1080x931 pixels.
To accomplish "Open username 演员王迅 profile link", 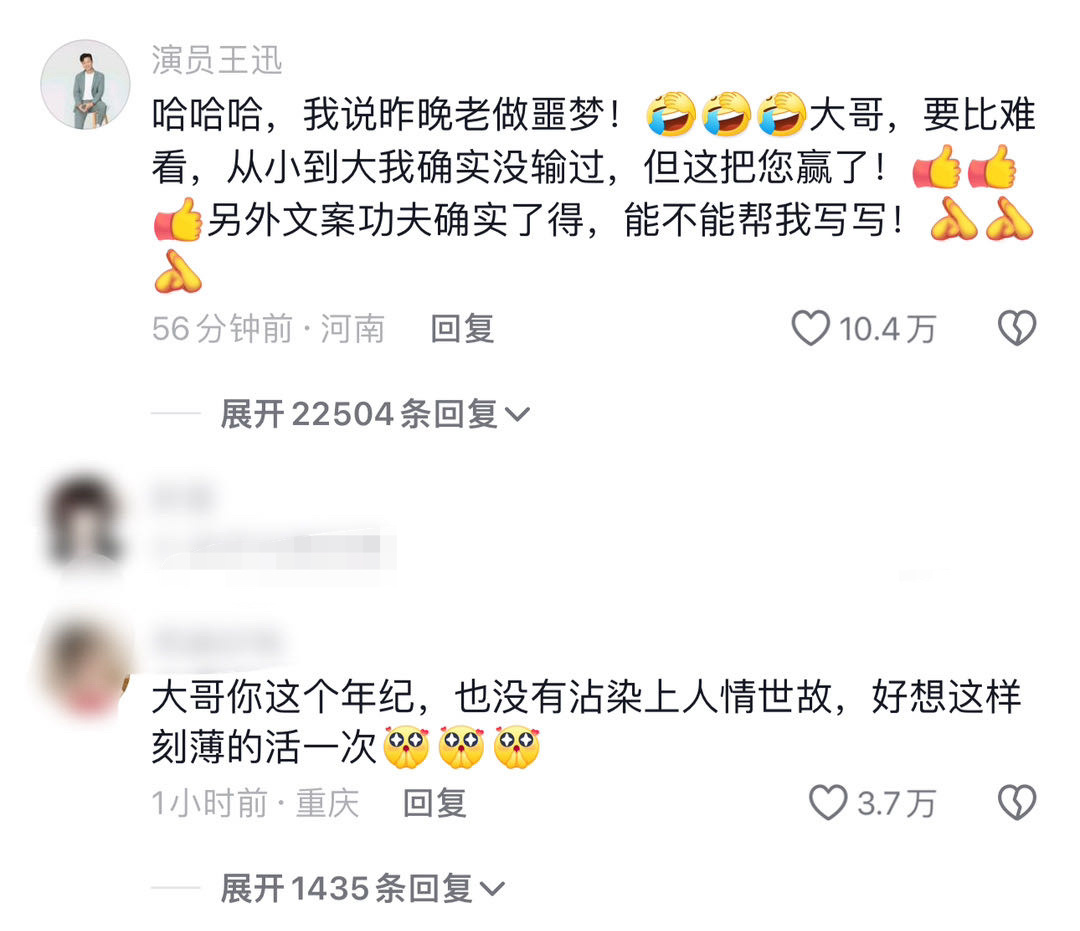I will [x=217, y=60].
